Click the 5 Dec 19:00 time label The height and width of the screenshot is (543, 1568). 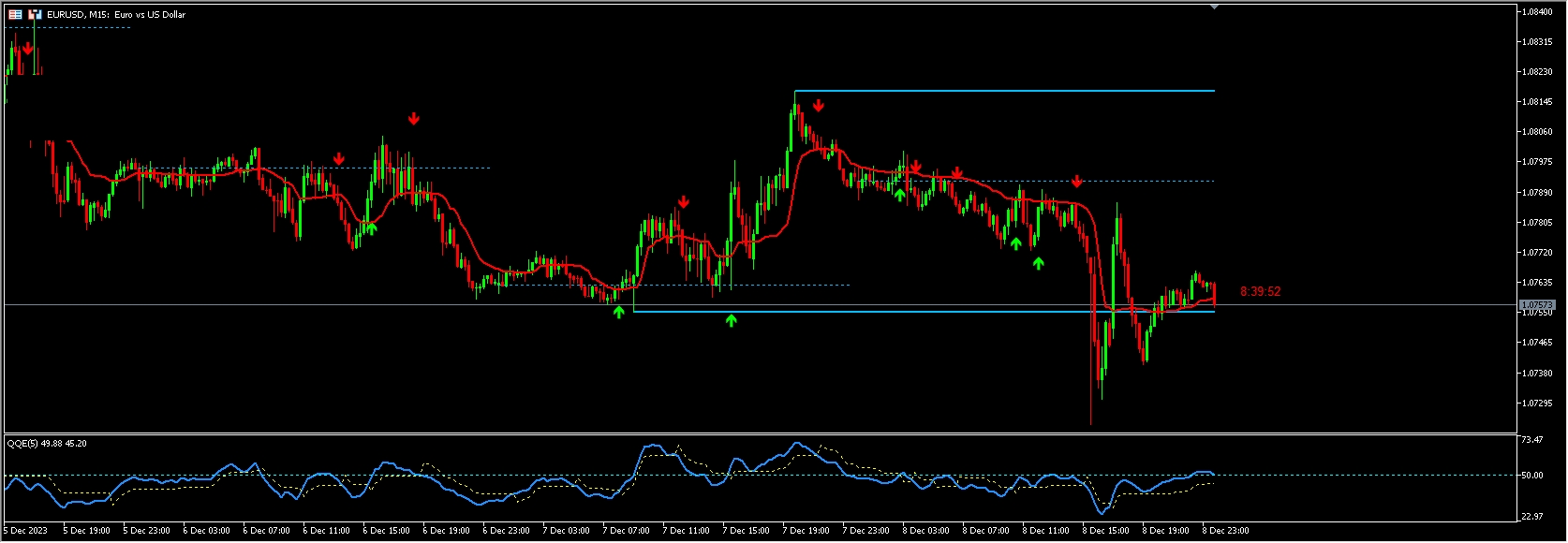87,531
